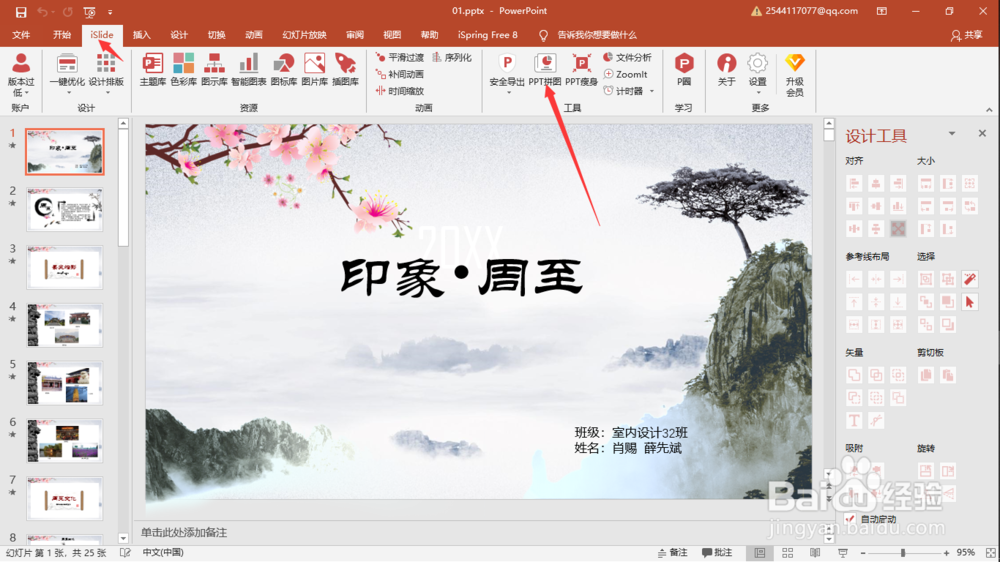Click the 平滑过渡 animation tool
The width and height of the screenshot is (1000, 562).
click(x=400, y=57)
